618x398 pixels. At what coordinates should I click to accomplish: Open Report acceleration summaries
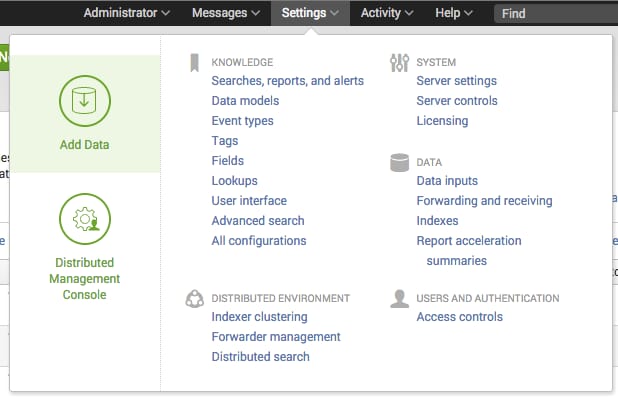pos(469,251)
